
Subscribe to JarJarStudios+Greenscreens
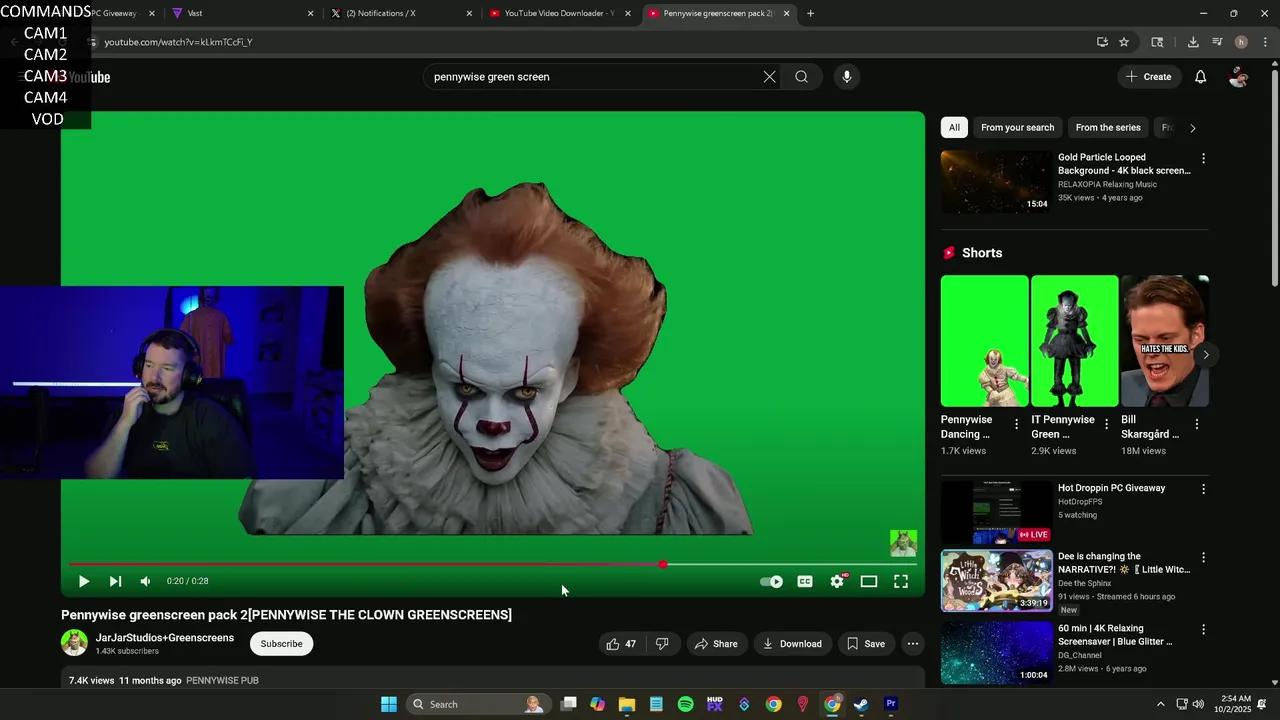[281, 644]
